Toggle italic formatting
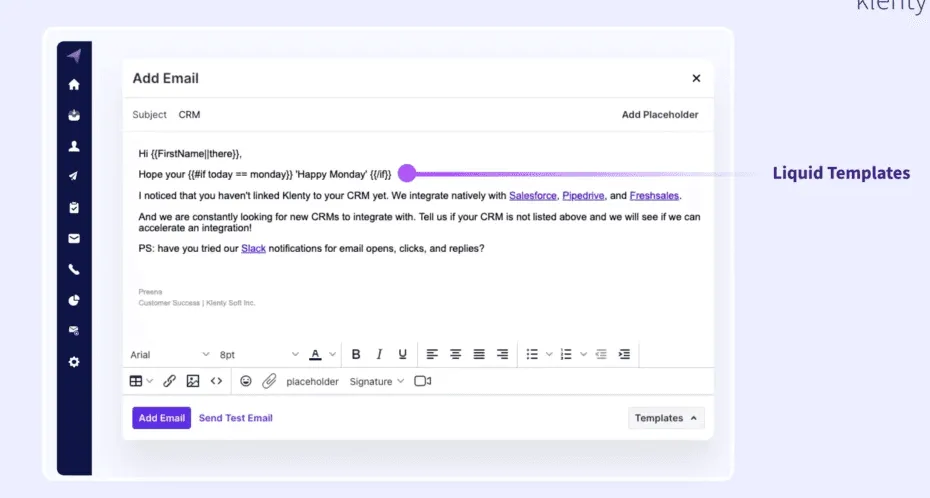 [x=379, y=354]
